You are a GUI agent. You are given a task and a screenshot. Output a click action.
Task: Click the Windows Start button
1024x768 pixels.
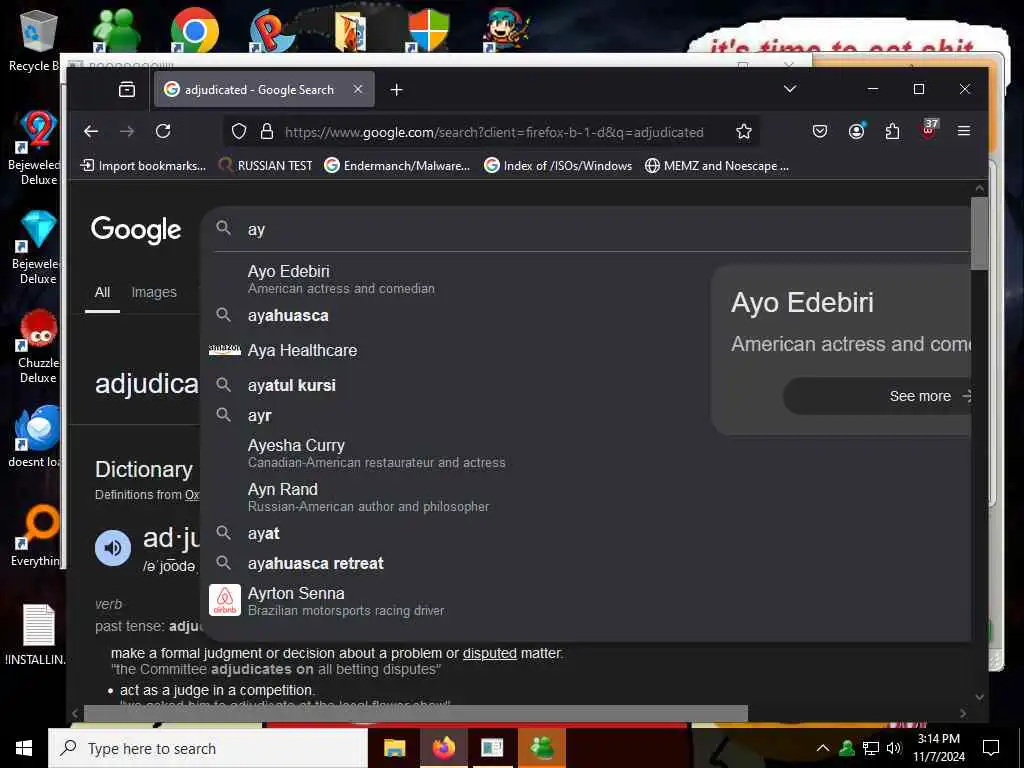click(24, 748)
